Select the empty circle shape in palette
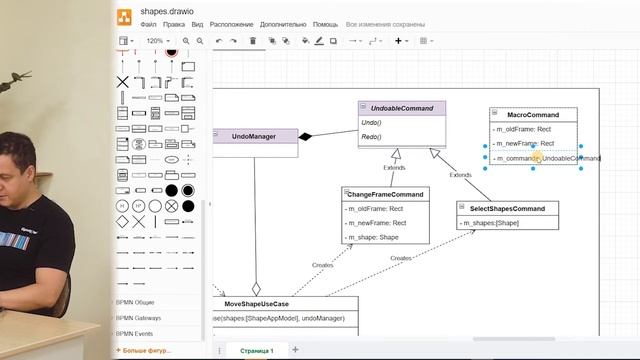Image resolution: width=640 pixels, height=360 pixels. pyautogui.click(x=155, y=206)
